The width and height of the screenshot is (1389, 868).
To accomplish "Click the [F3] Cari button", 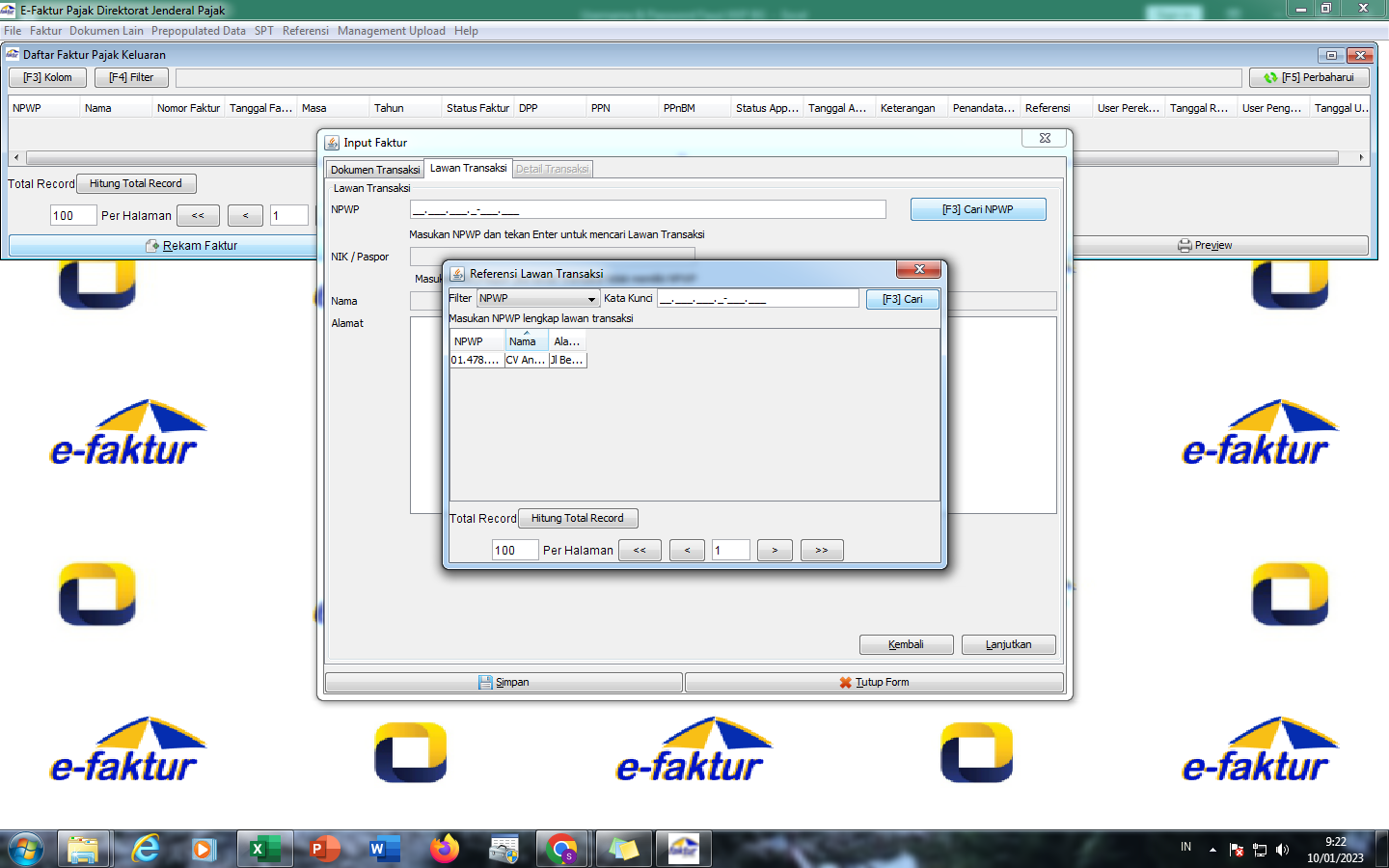I will click(x=902, y=299).
